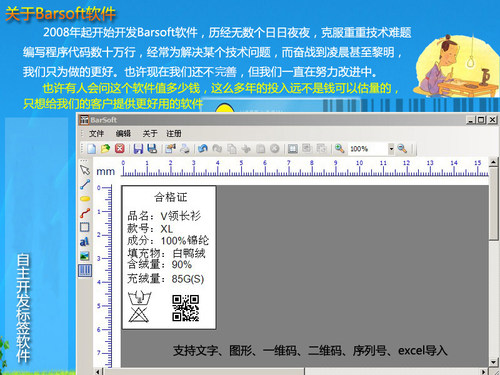Viewport: 500px width, 375px height.
Task: Click the 100% zoom value field
Action: coord(368,149)
